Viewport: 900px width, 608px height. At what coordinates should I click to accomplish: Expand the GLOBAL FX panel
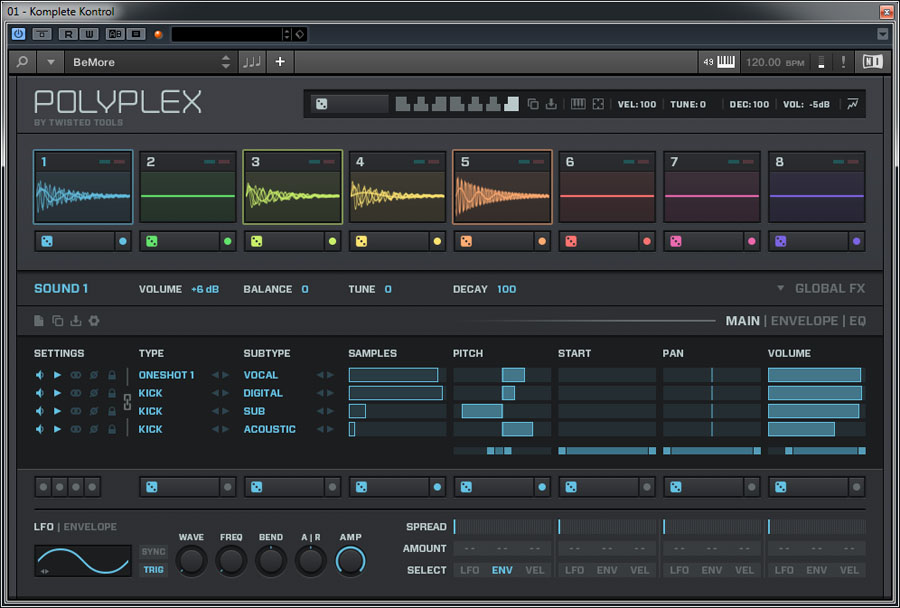[821, 289]
